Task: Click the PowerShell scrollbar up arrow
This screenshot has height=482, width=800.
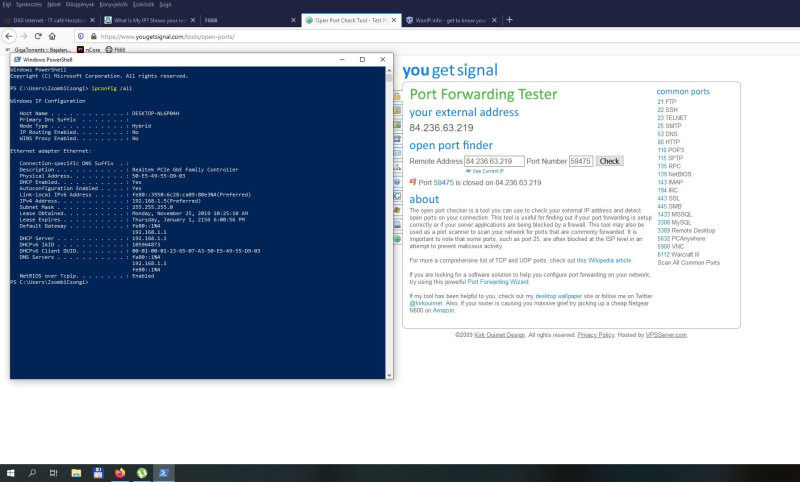Action: (389, 70)
